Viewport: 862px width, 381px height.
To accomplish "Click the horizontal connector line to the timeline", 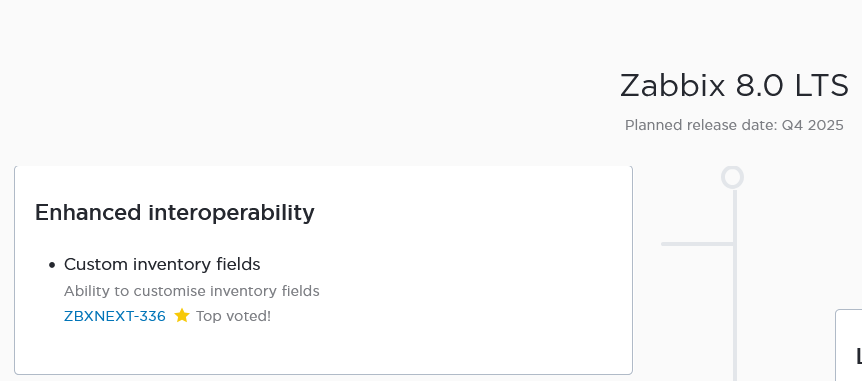I will (697, 244).
